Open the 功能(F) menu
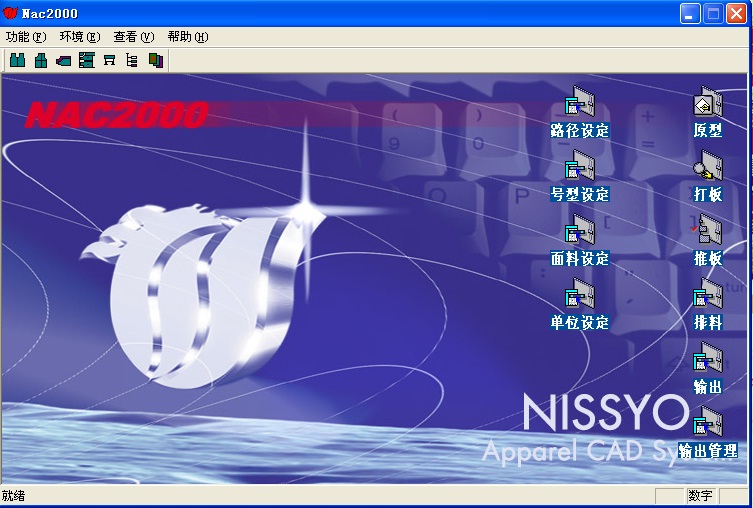Screen dimensions: 753x508 coord(26,37)
